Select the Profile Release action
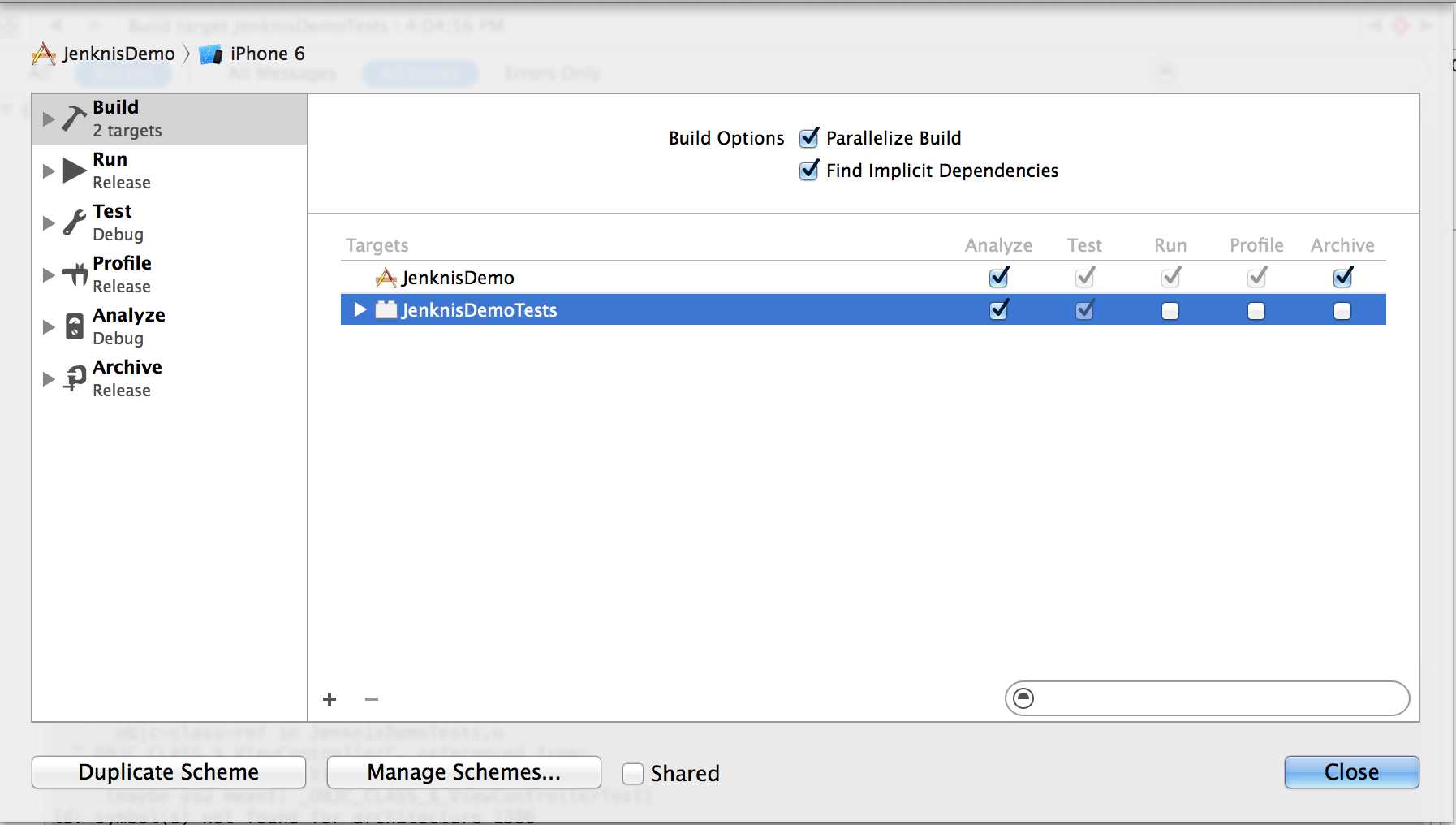Viewport: 1456px width, 825px height. pos(170,274)
